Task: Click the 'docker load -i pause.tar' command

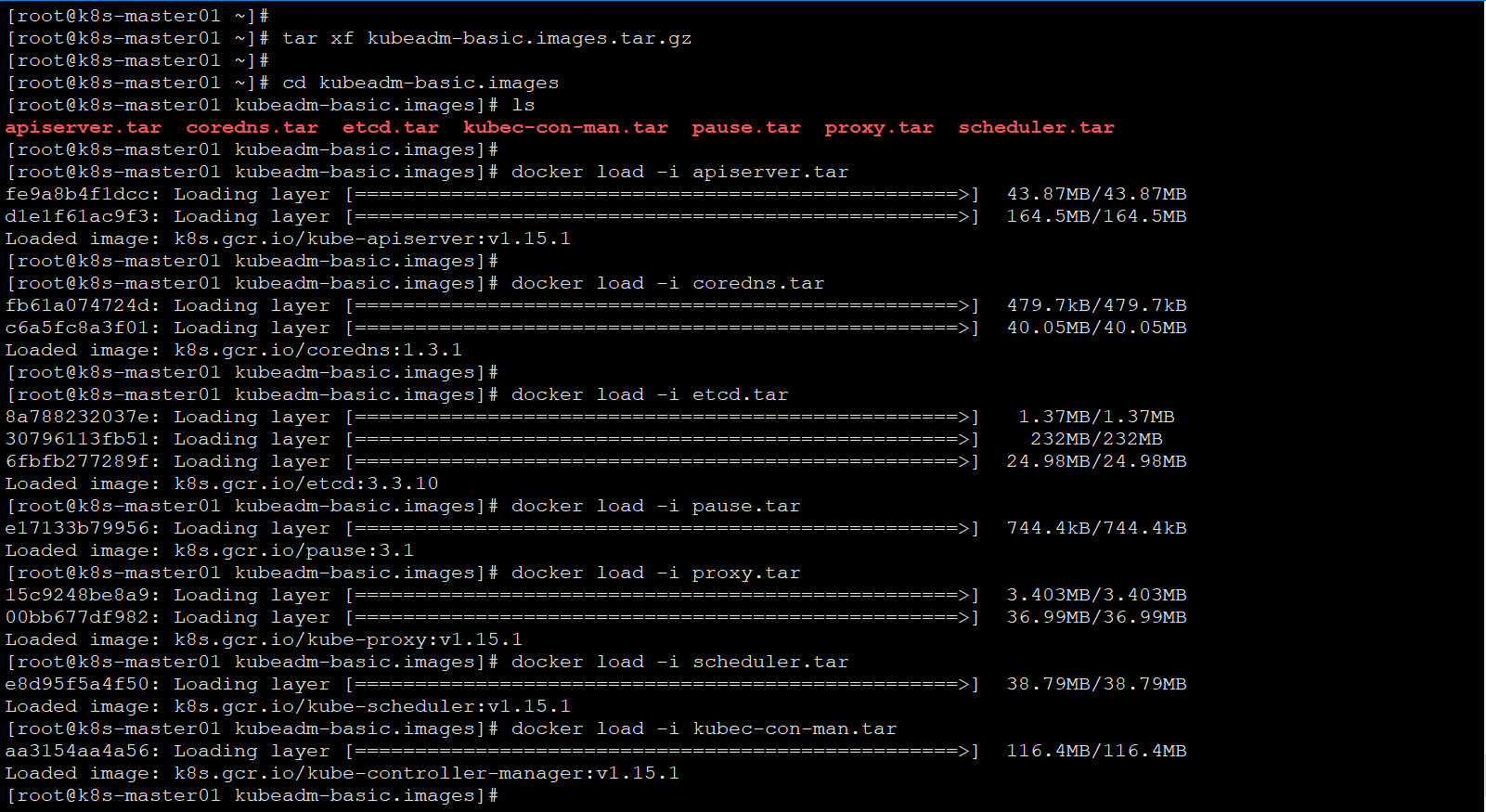Action: click(x=656, y=506)
